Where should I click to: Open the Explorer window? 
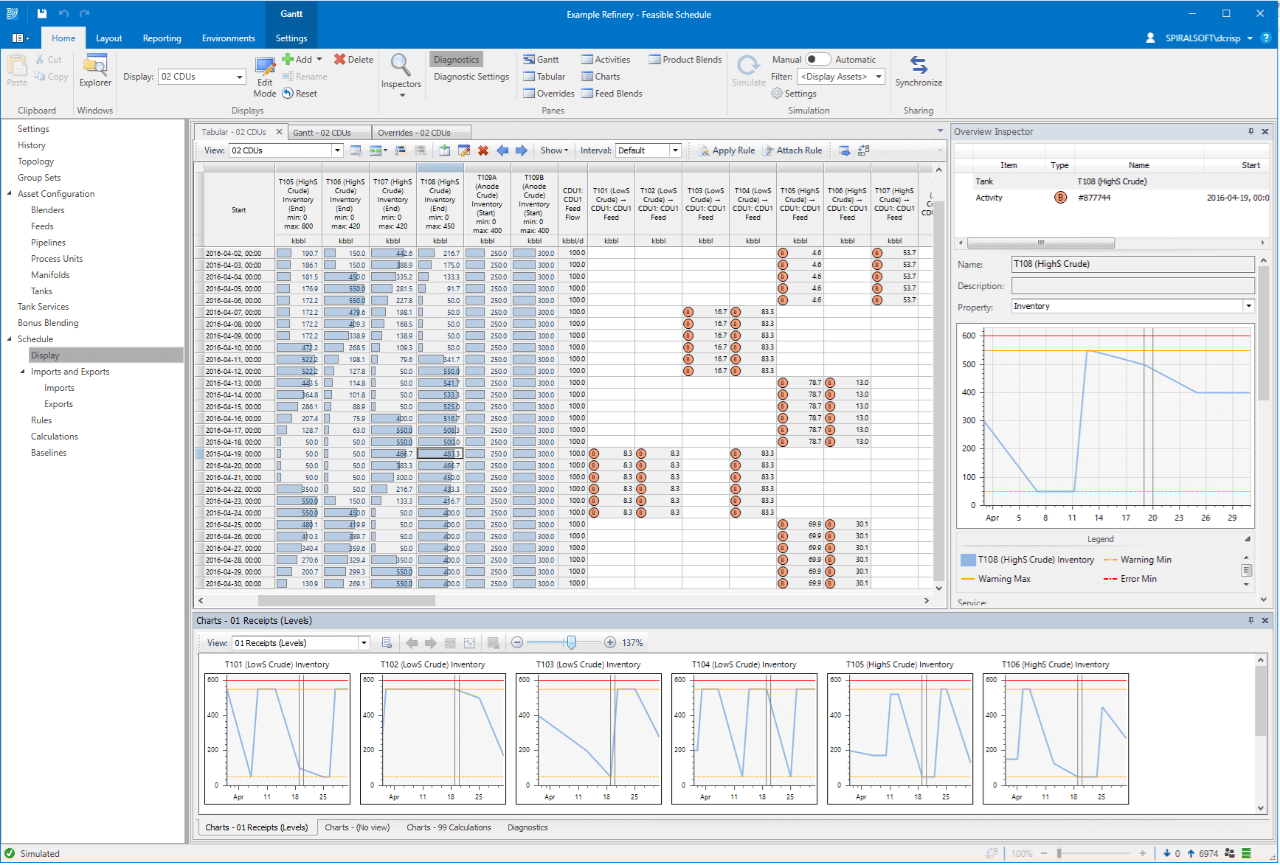point(96,71)
